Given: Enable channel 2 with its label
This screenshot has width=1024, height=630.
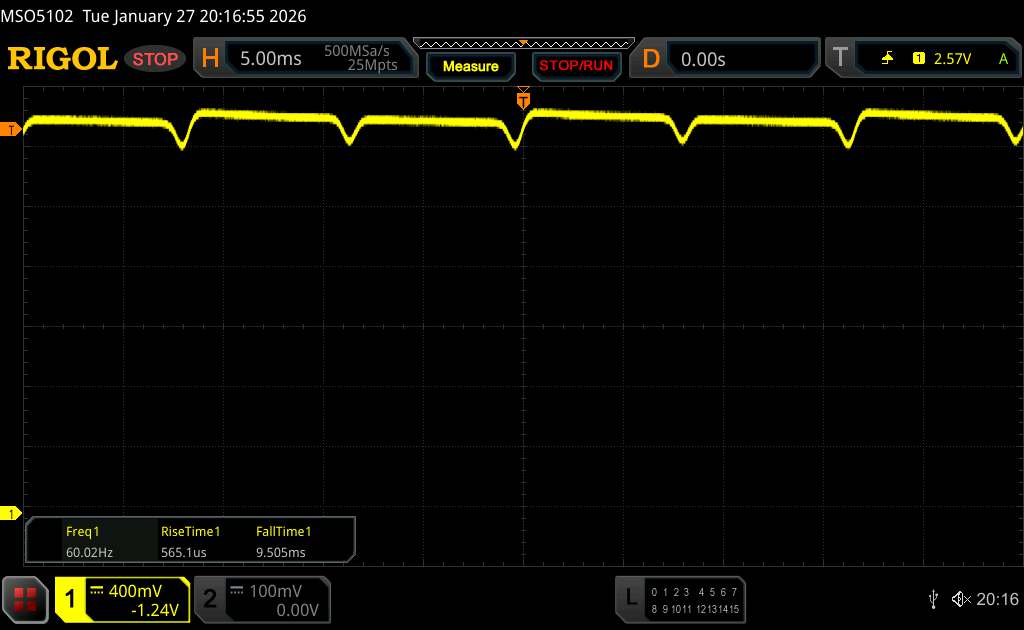Looking at the screenshot, I should click(x=210, y=599).
